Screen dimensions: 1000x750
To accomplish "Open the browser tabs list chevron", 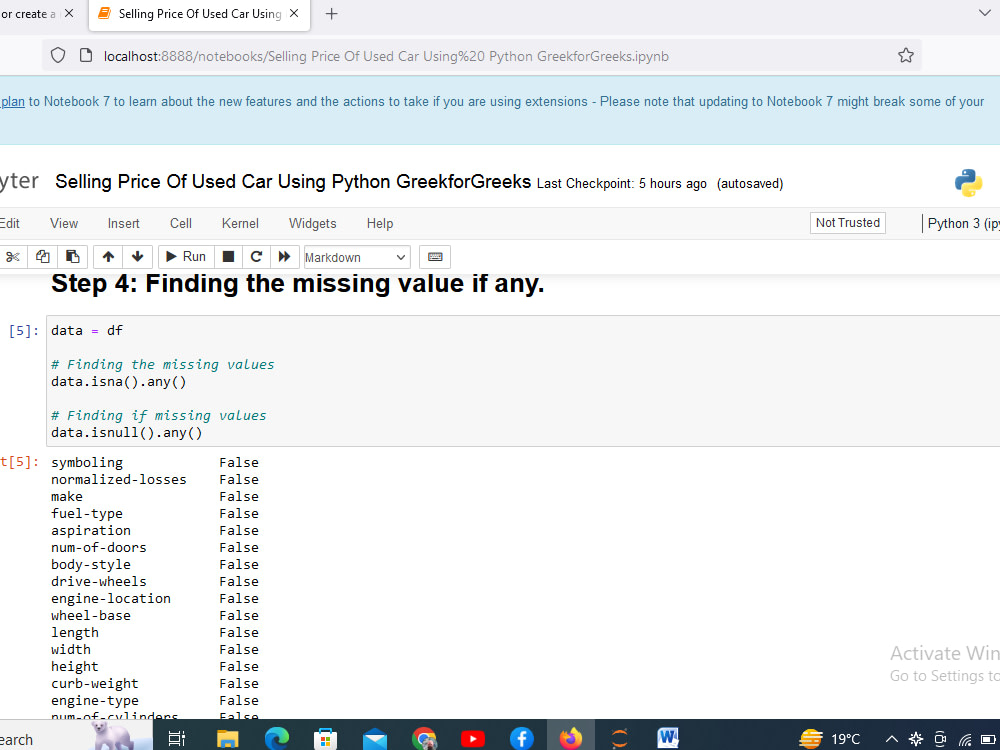I will 985,13.
